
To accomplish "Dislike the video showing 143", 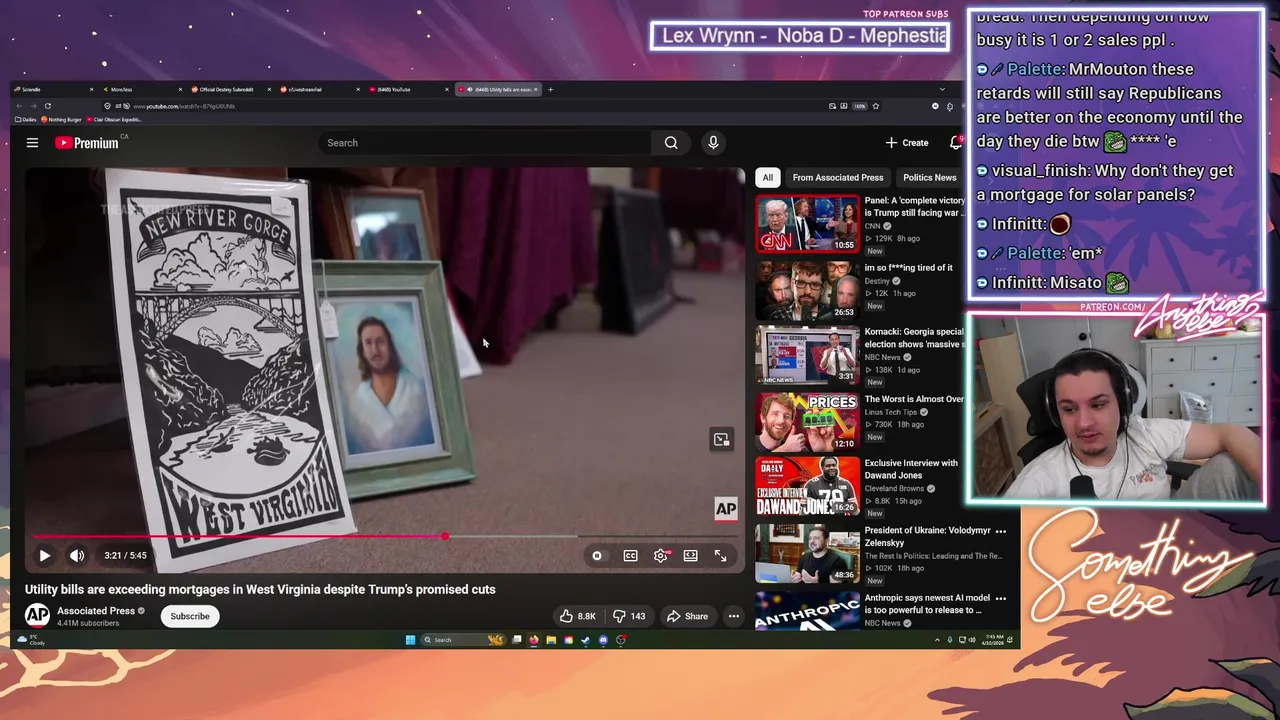I will (x=629, y=616).
